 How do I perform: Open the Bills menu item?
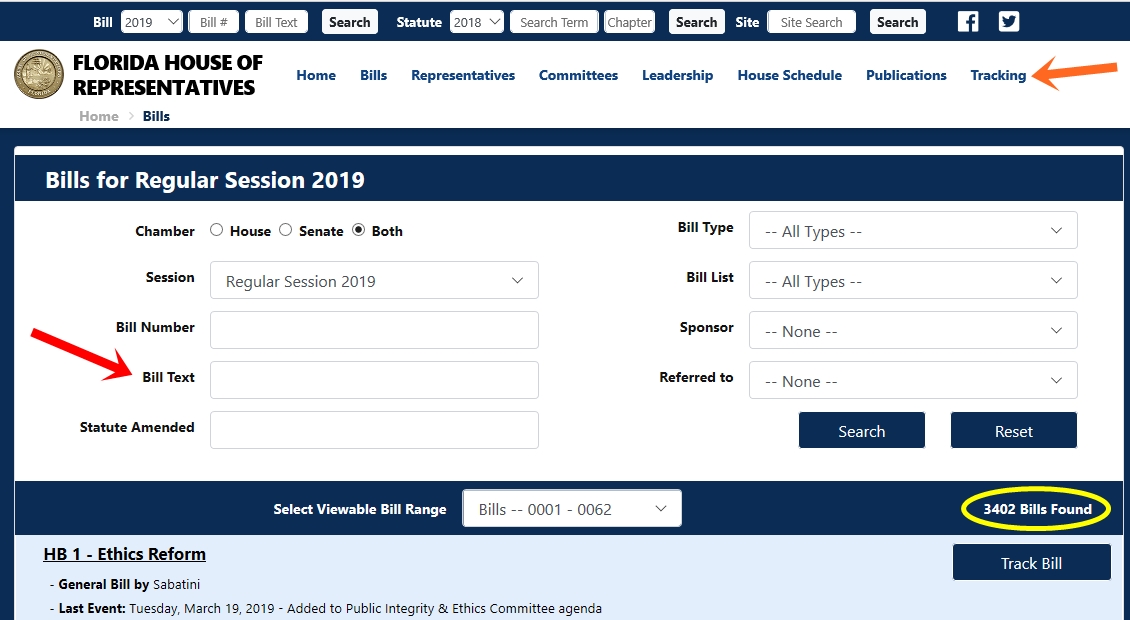373,75
